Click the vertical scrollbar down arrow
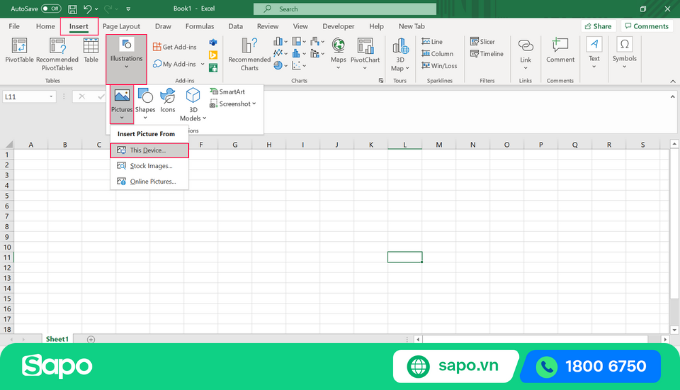Image resolution: width=680 pixels, height=390 pixels. [674, 330]
